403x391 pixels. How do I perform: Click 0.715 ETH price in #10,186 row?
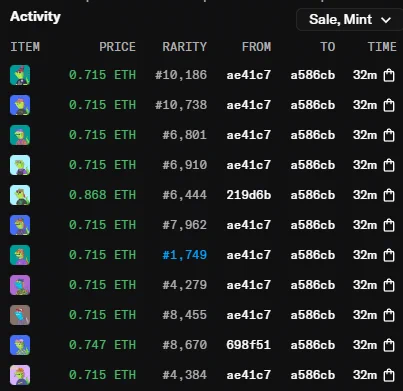point(103,75)
